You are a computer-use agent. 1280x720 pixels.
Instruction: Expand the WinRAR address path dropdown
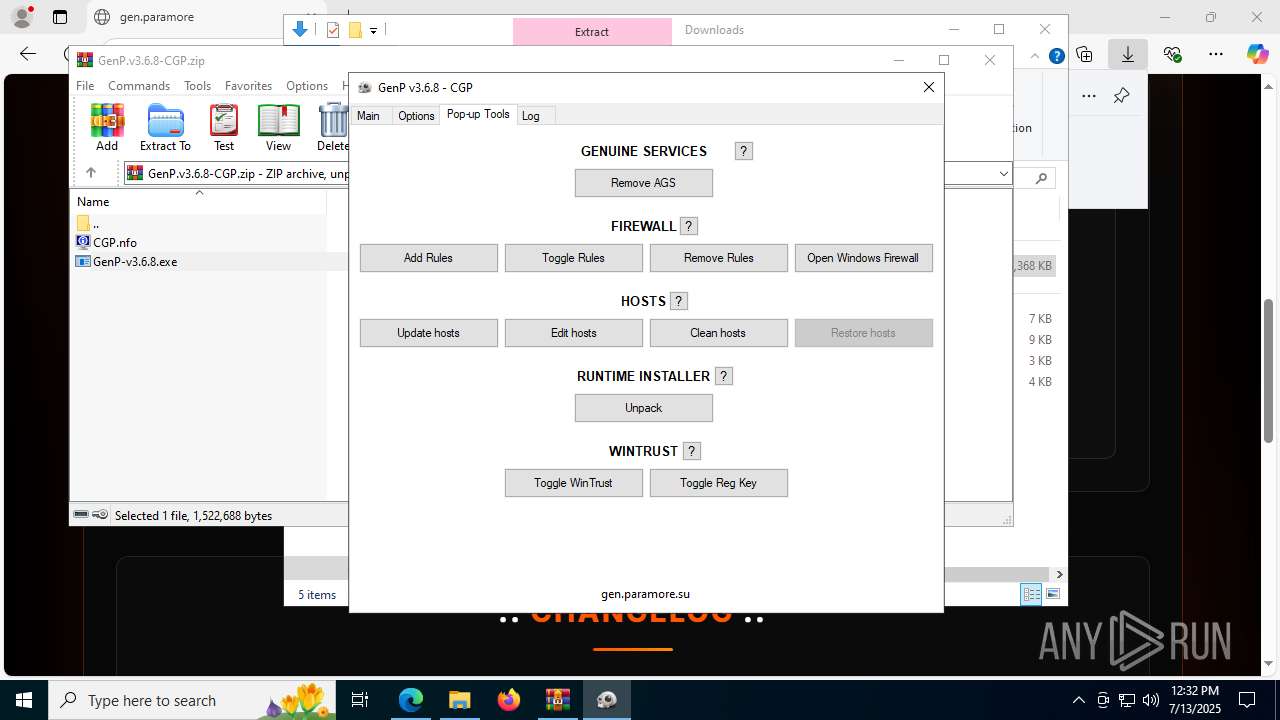click(x=1003, y=174)
